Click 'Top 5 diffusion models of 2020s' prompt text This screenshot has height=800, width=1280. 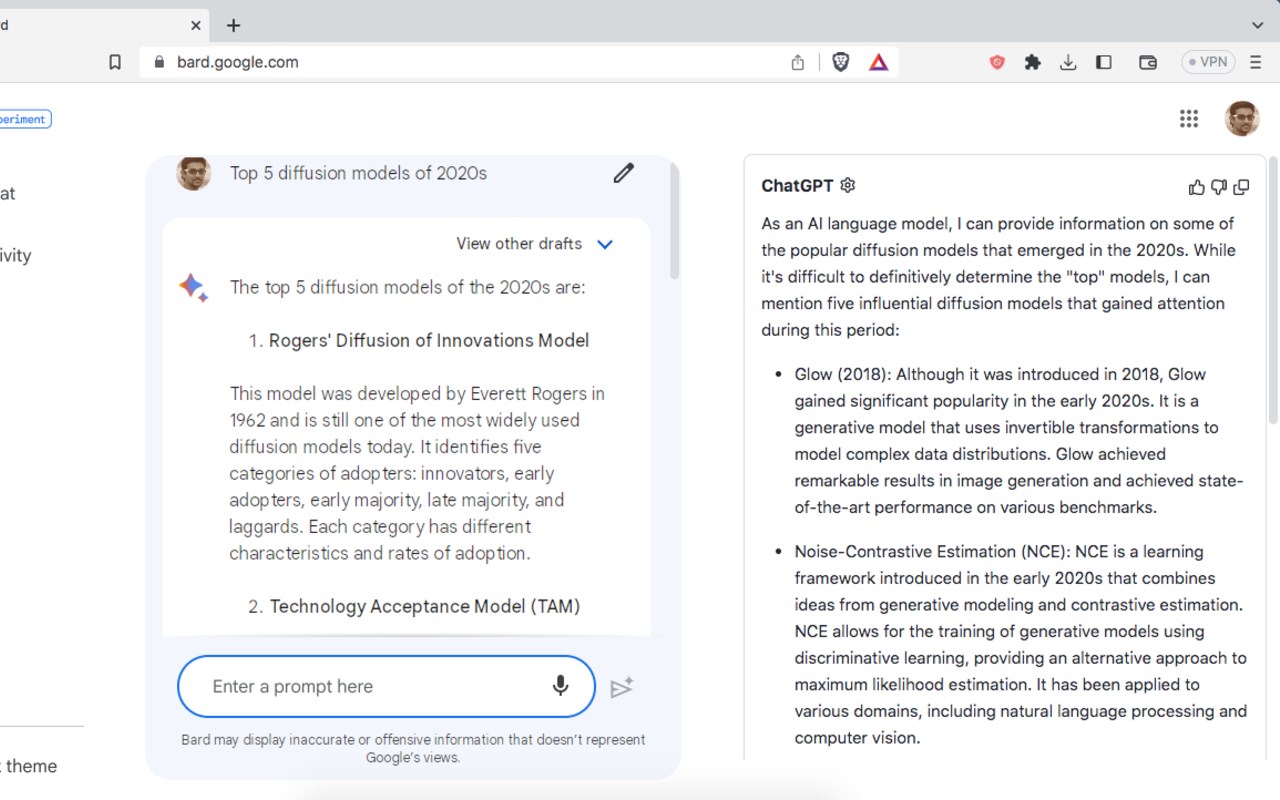tap(358, 173)
